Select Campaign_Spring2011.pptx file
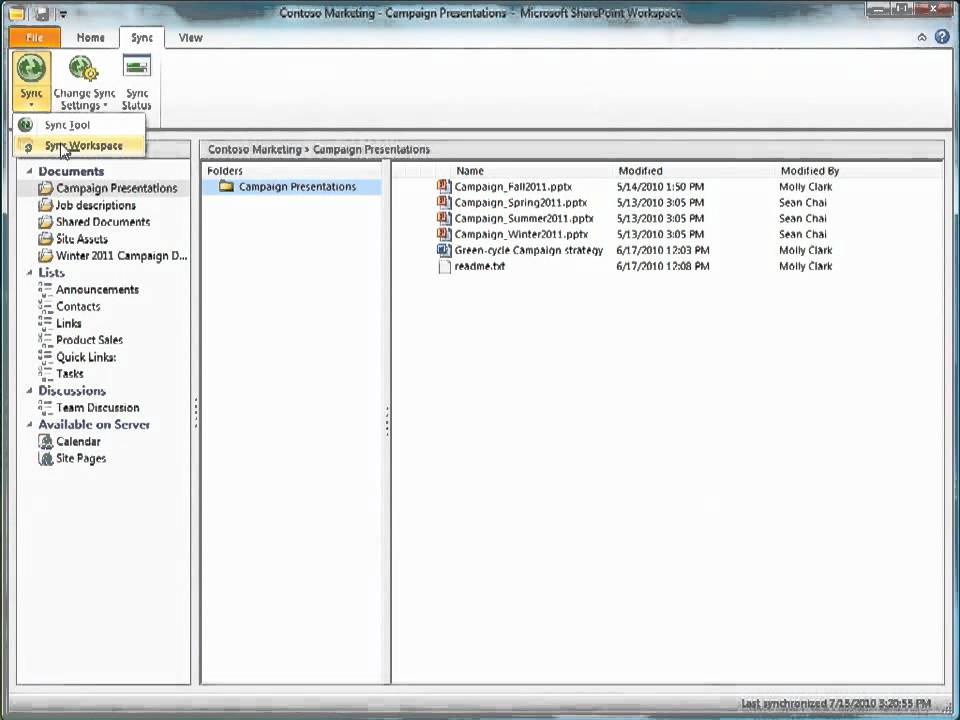This screenshot has height=720, width=960. tap(520, 203)
